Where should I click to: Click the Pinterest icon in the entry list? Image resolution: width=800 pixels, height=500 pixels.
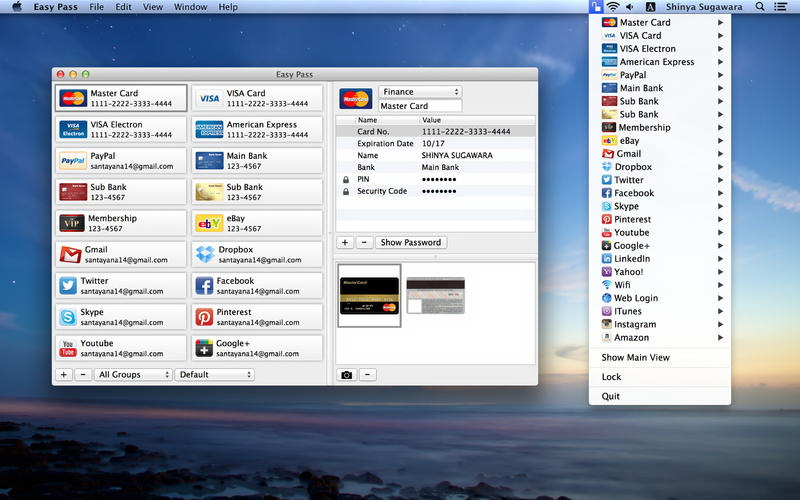pos(205,316)
